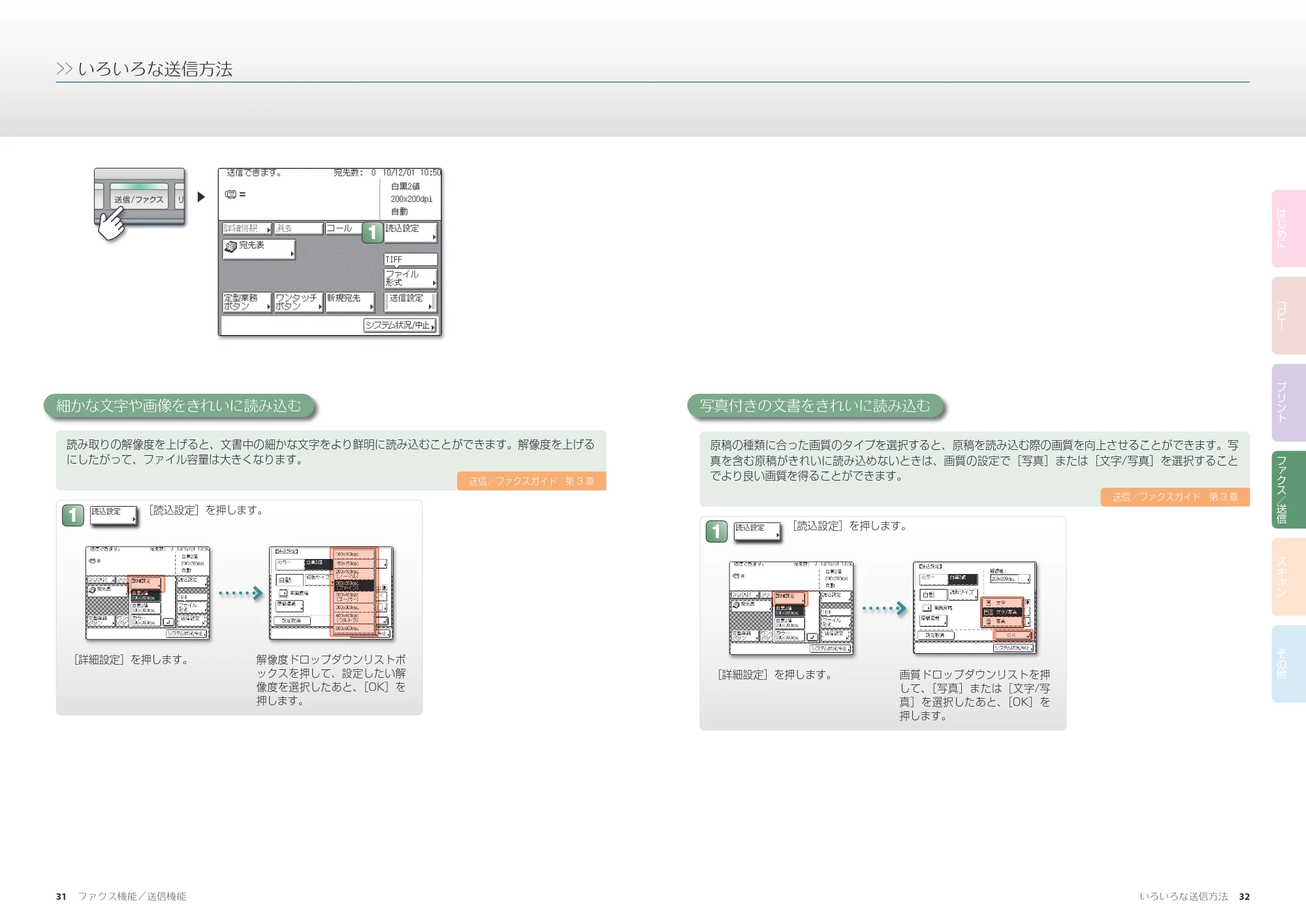Open the 宛先表 address book in the large screen
Image resolution: width=1306 pixels, height=924 pixels.
[x=259, y=249]
